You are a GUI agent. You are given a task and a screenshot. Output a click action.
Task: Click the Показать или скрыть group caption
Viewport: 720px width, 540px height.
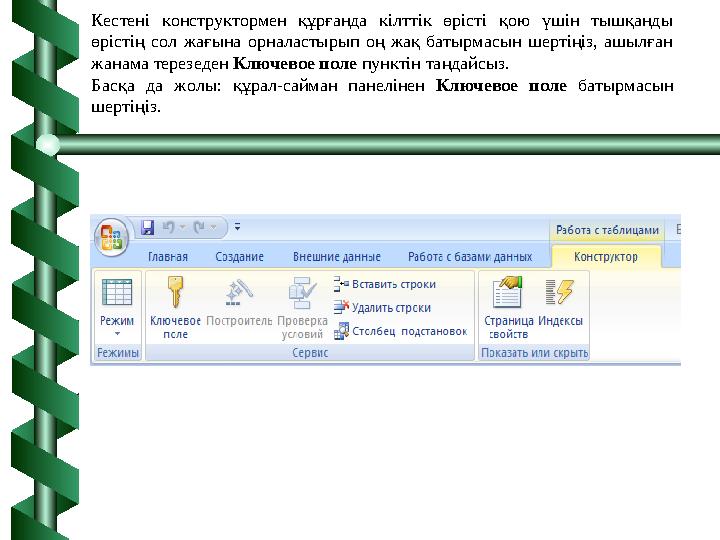point(534,353)
